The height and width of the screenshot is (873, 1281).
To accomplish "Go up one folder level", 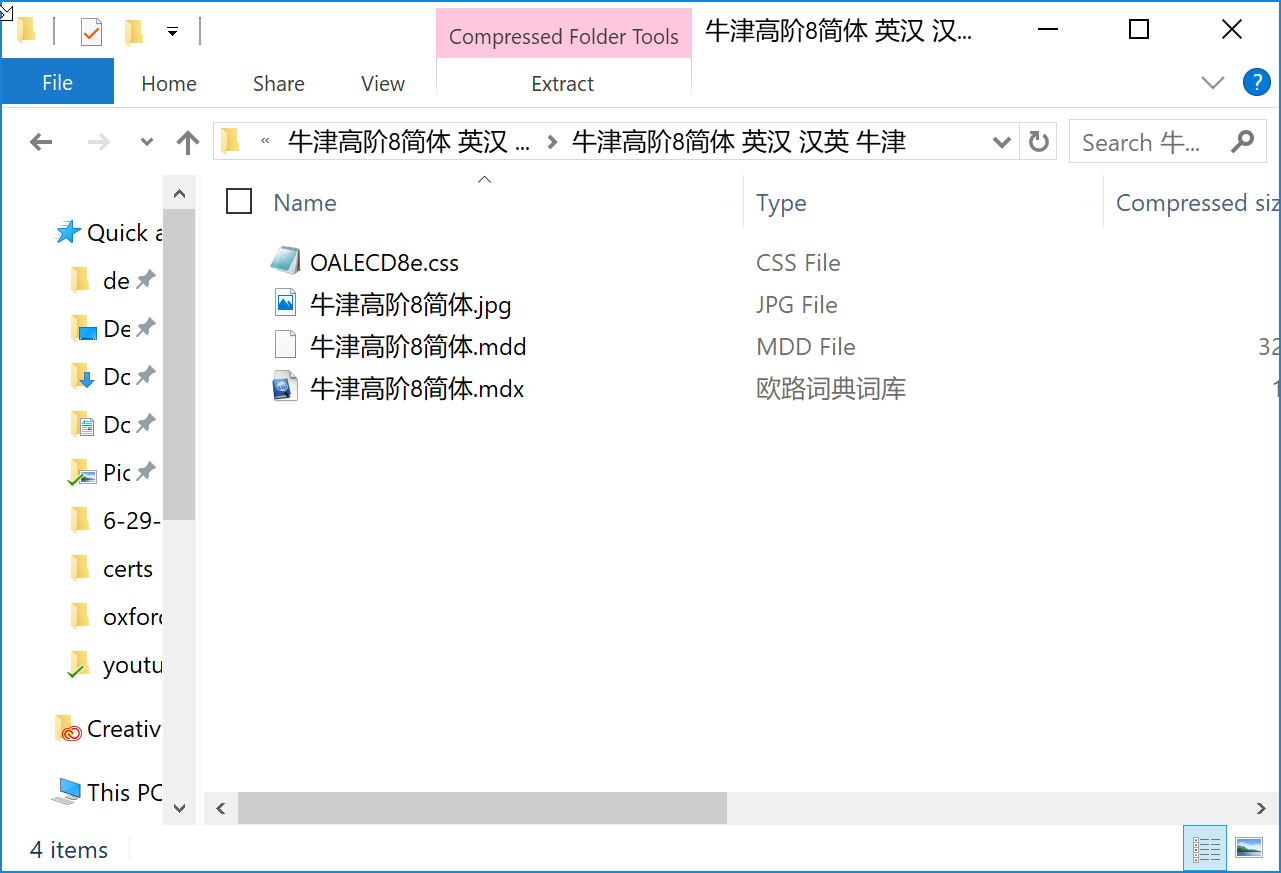I will click(x=187, y=142).
